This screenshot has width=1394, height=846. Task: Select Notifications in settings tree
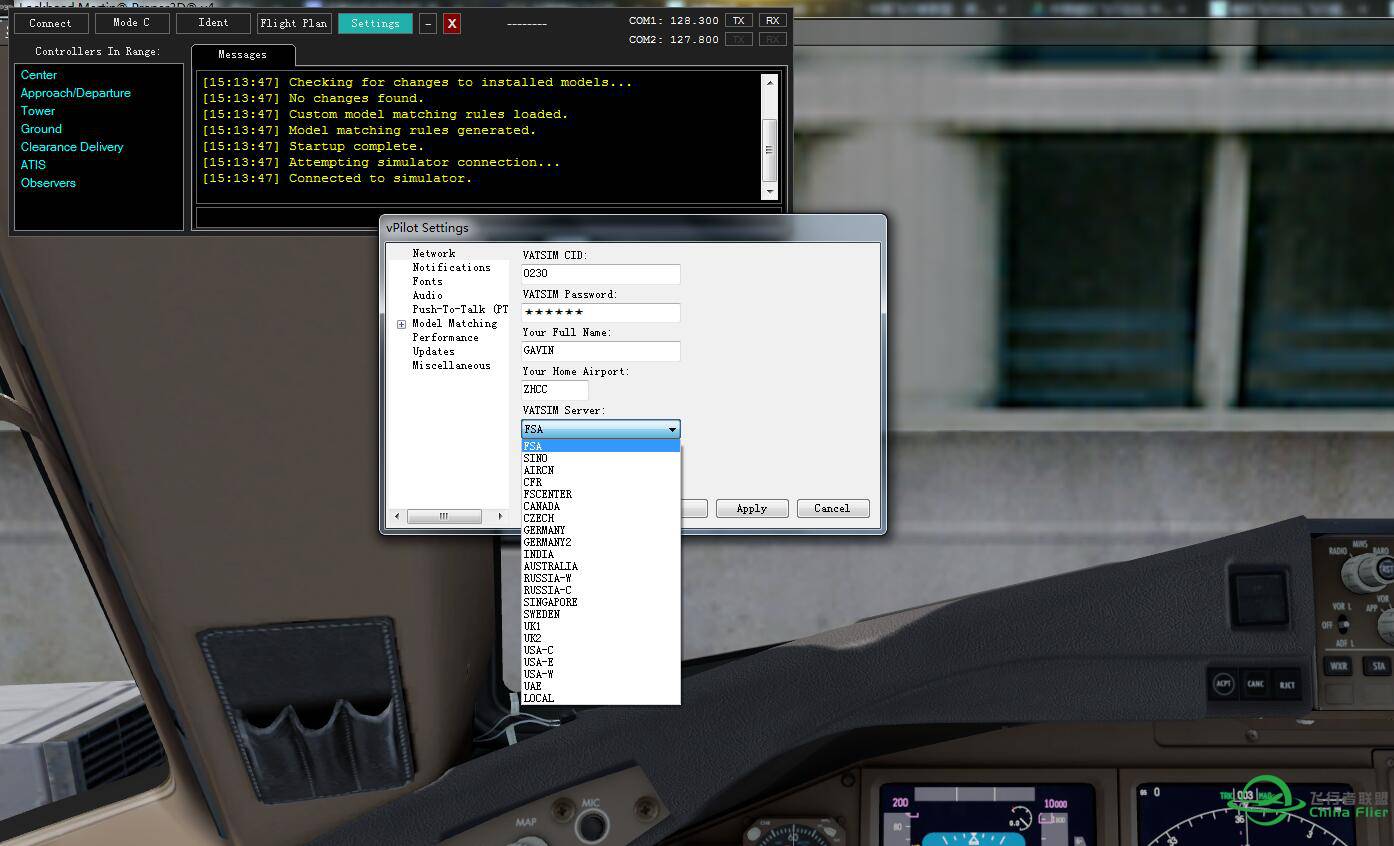[x=452, y=268]
